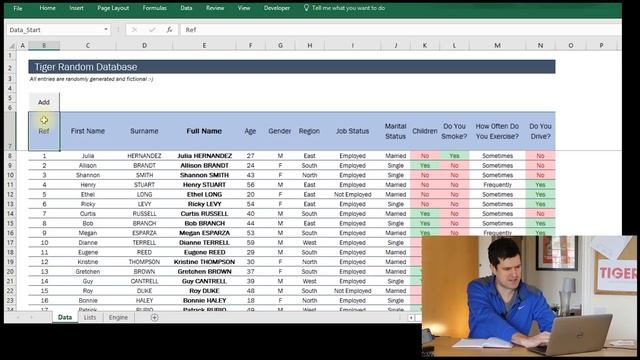Click Frequently in Henry STUART's row
The image size is (640, 360).
[x=497, y=185]
